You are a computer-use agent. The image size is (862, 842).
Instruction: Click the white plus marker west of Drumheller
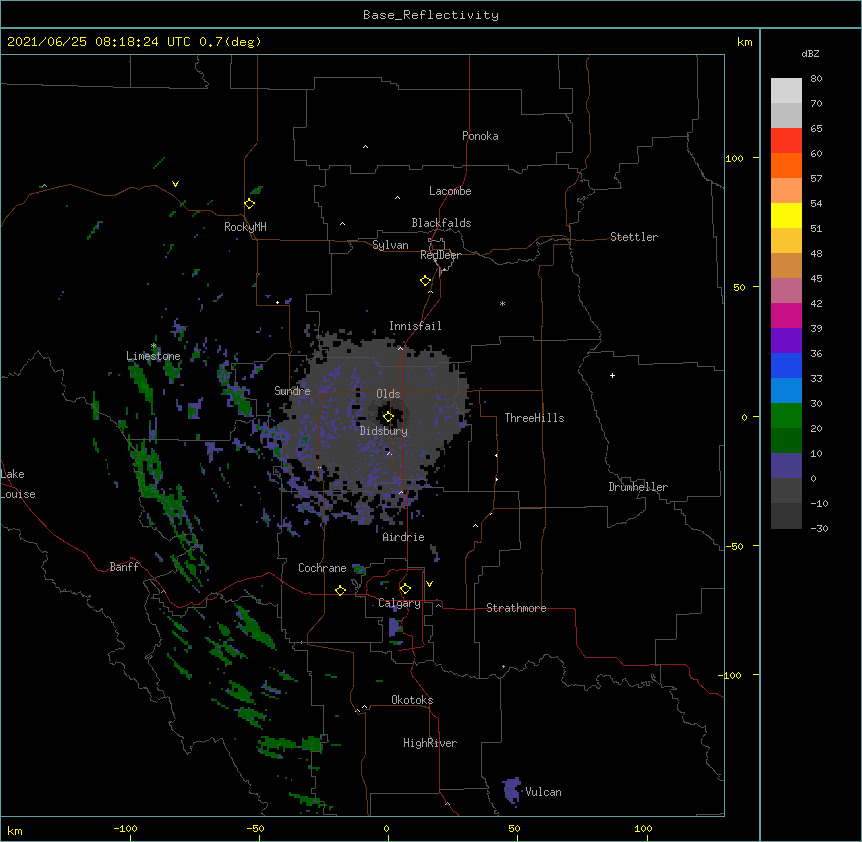612,375
